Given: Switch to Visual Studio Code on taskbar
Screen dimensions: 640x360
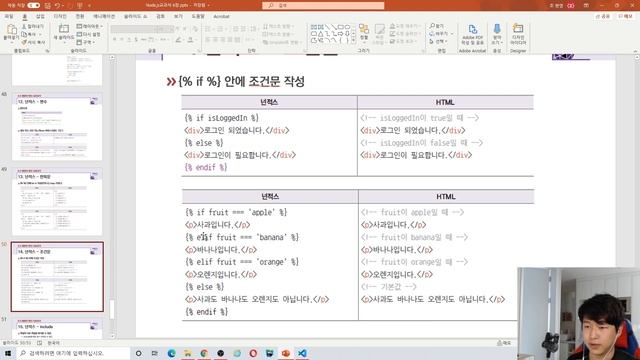Looking at the screenshot, I should [x=302, y=353].
